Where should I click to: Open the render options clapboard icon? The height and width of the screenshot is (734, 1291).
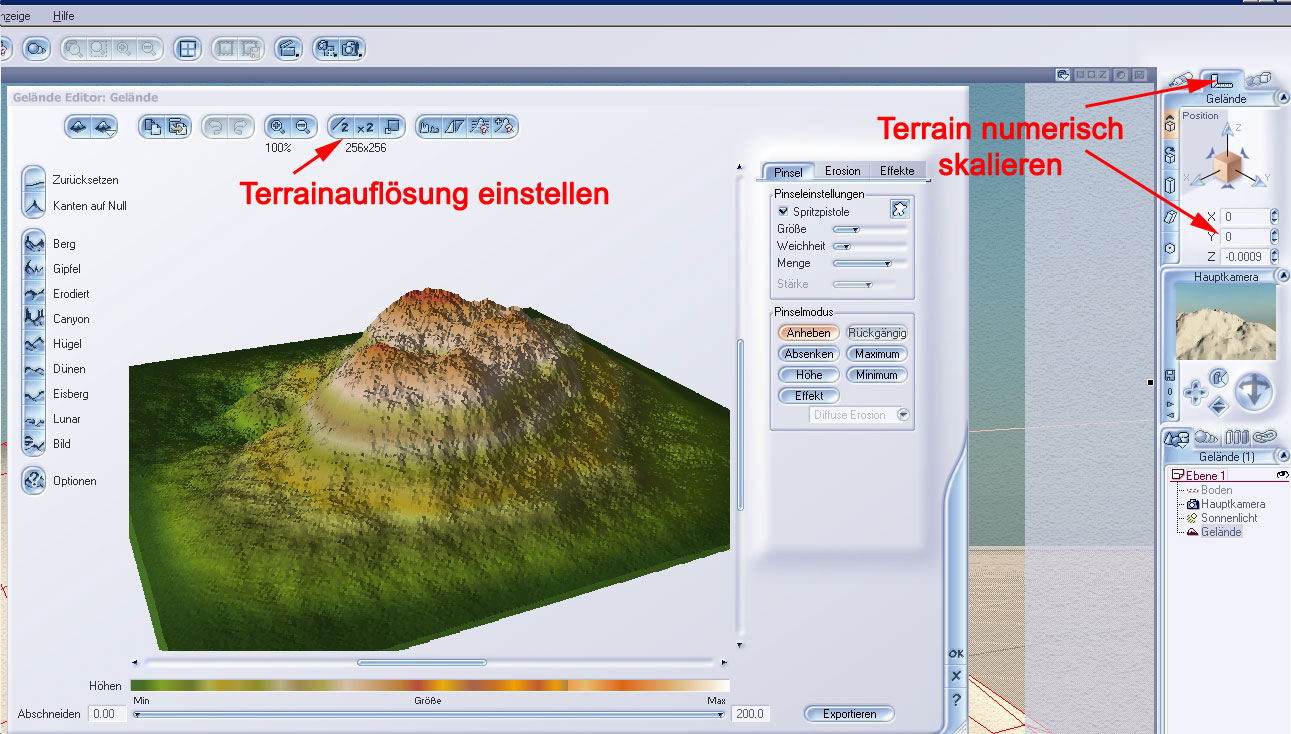coord(289,48)
